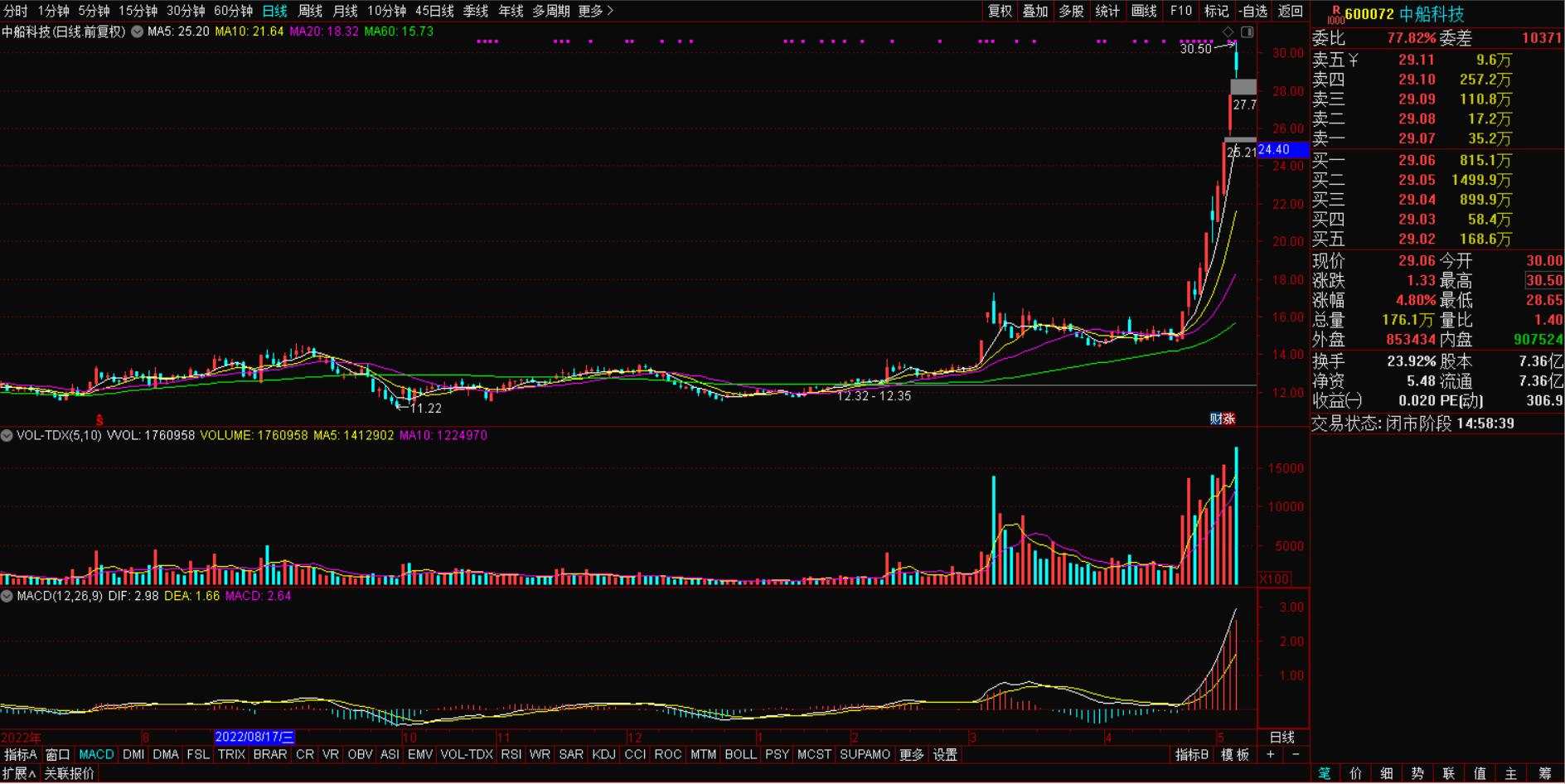This screenshot has height=784, width=1565.
Task: Click the 涨 marker icon on chart
Action: [x=1229, y=419]
